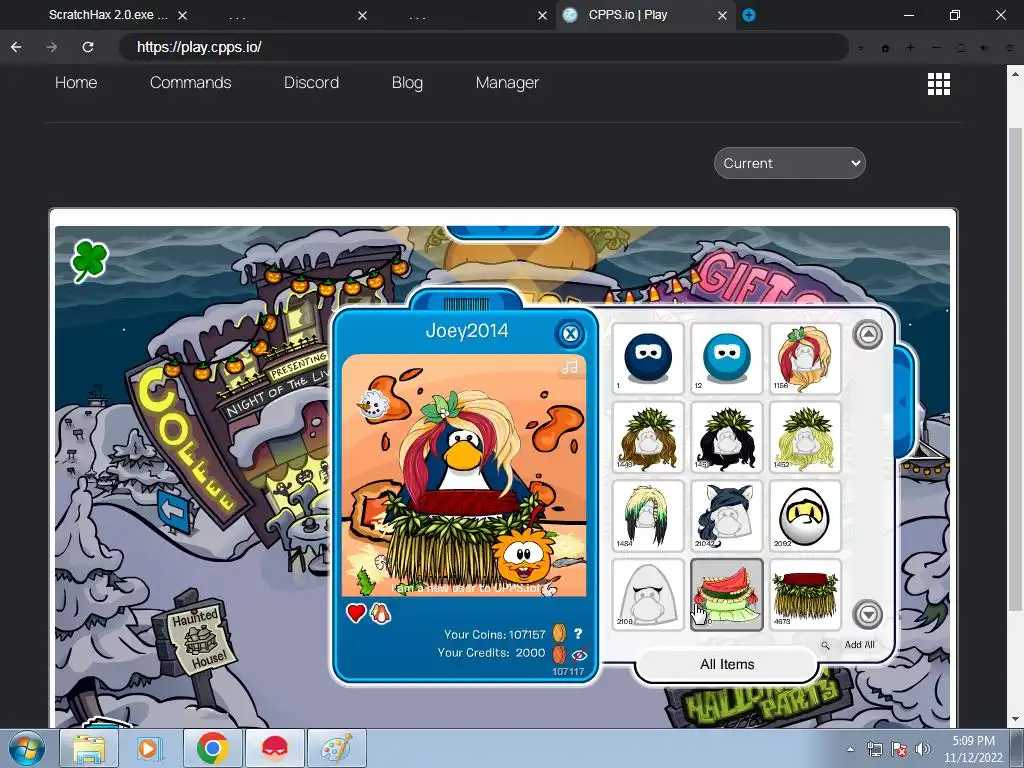Open Chrome from taskbar
The image size is (1024, 768).
[212, 748]
